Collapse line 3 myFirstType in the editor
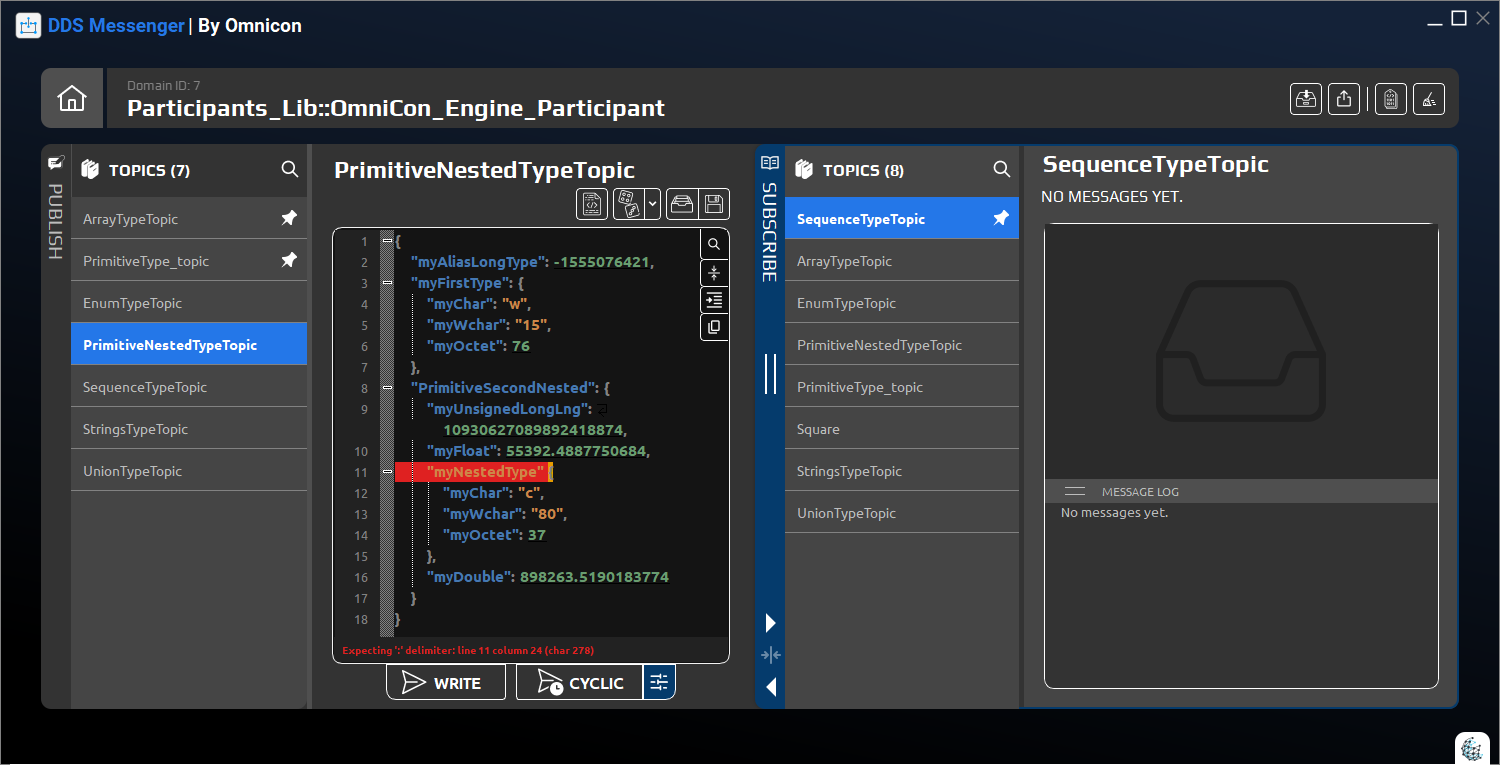This screenshot has height=765, width=1500. click(386, 283)
